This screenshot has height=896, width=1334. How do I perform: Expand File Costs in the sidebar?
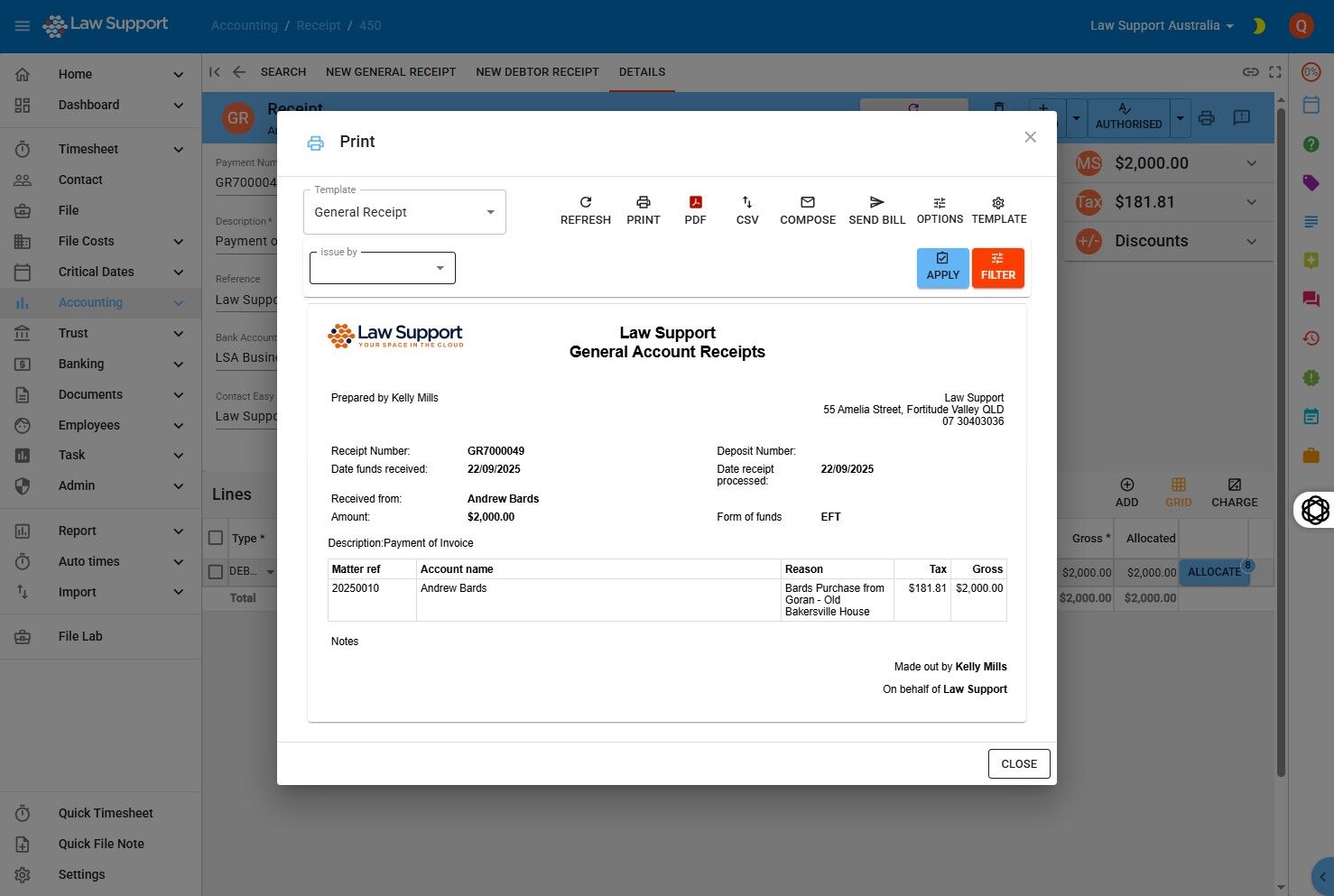click(100, 241)
